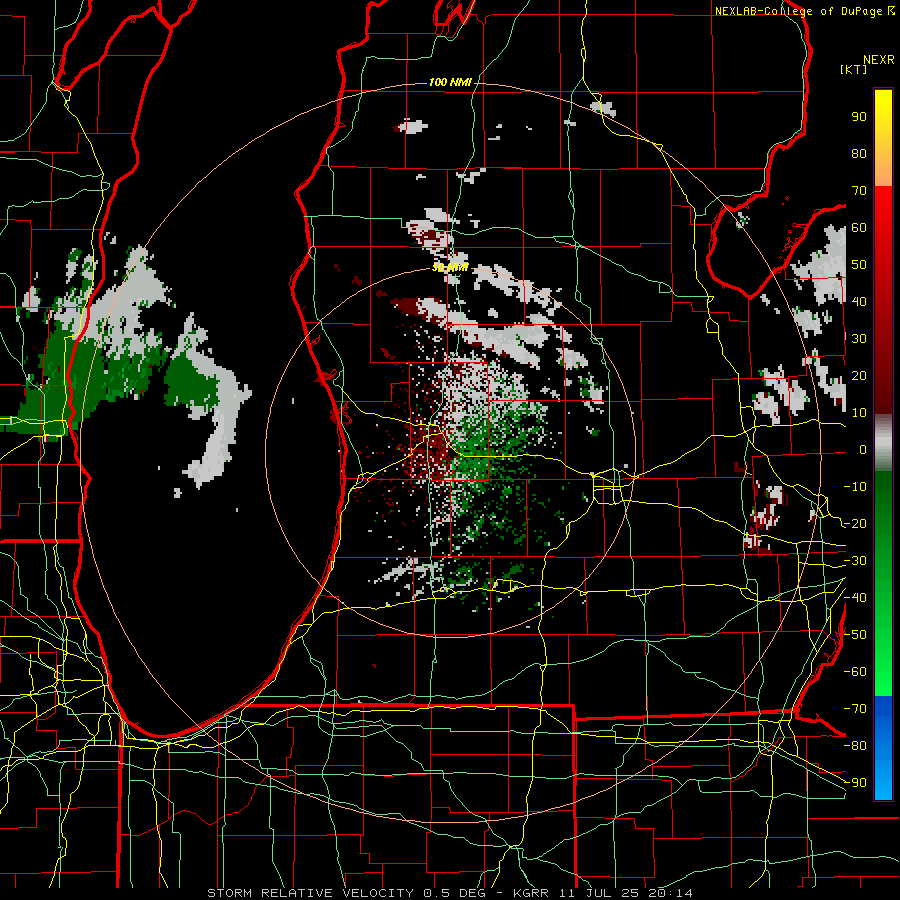The height and width of the screenshot is (900, 900).
Task: Click the -30 knot scale label
Action: click(855, 561)
